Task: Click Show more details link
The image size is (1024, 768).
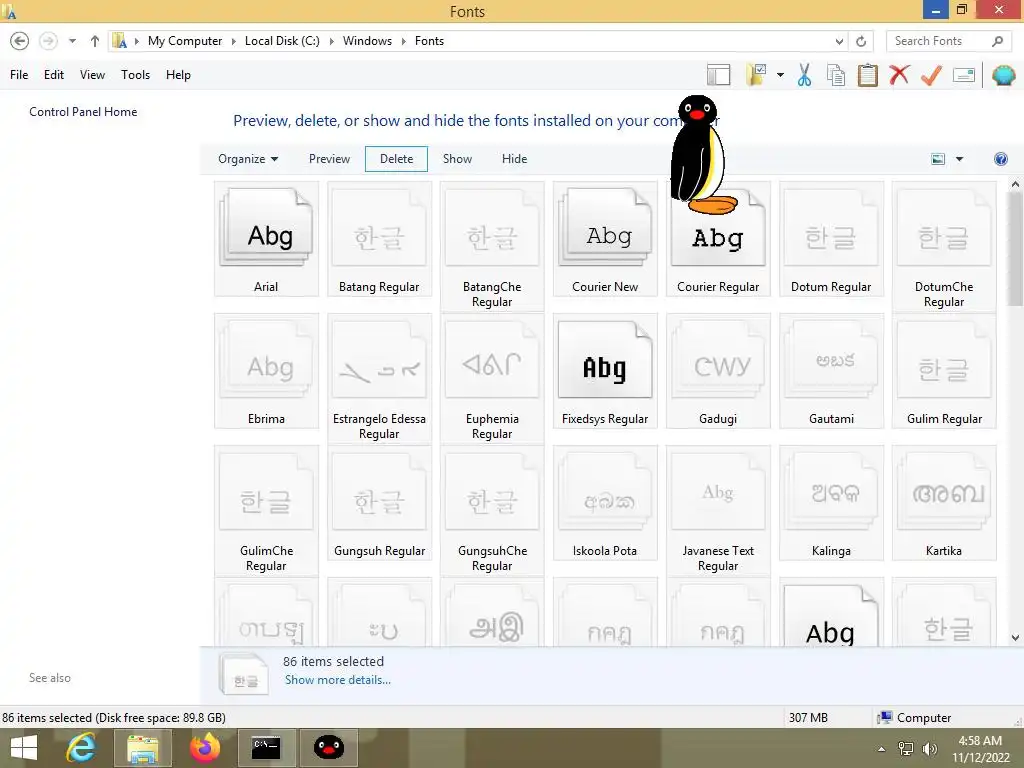Action: pyautogui.click(x=338, y=680)
